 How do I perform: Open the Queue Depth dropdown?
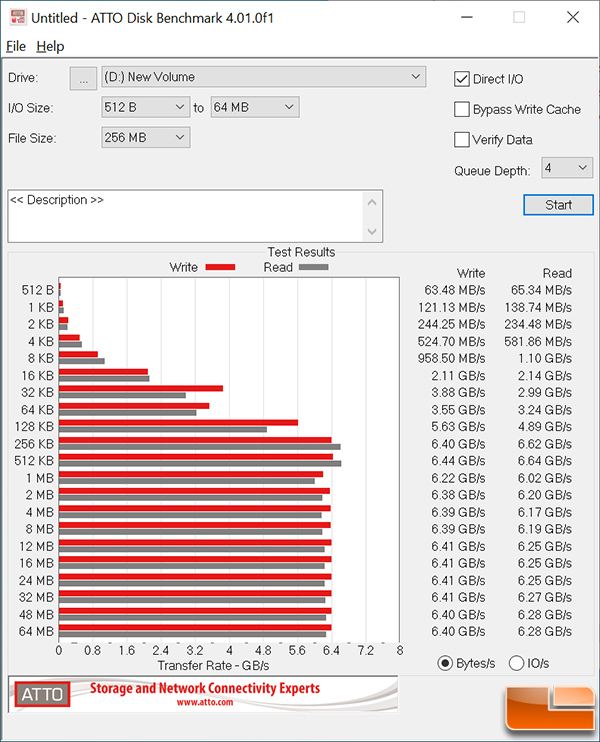coord(567,168)
